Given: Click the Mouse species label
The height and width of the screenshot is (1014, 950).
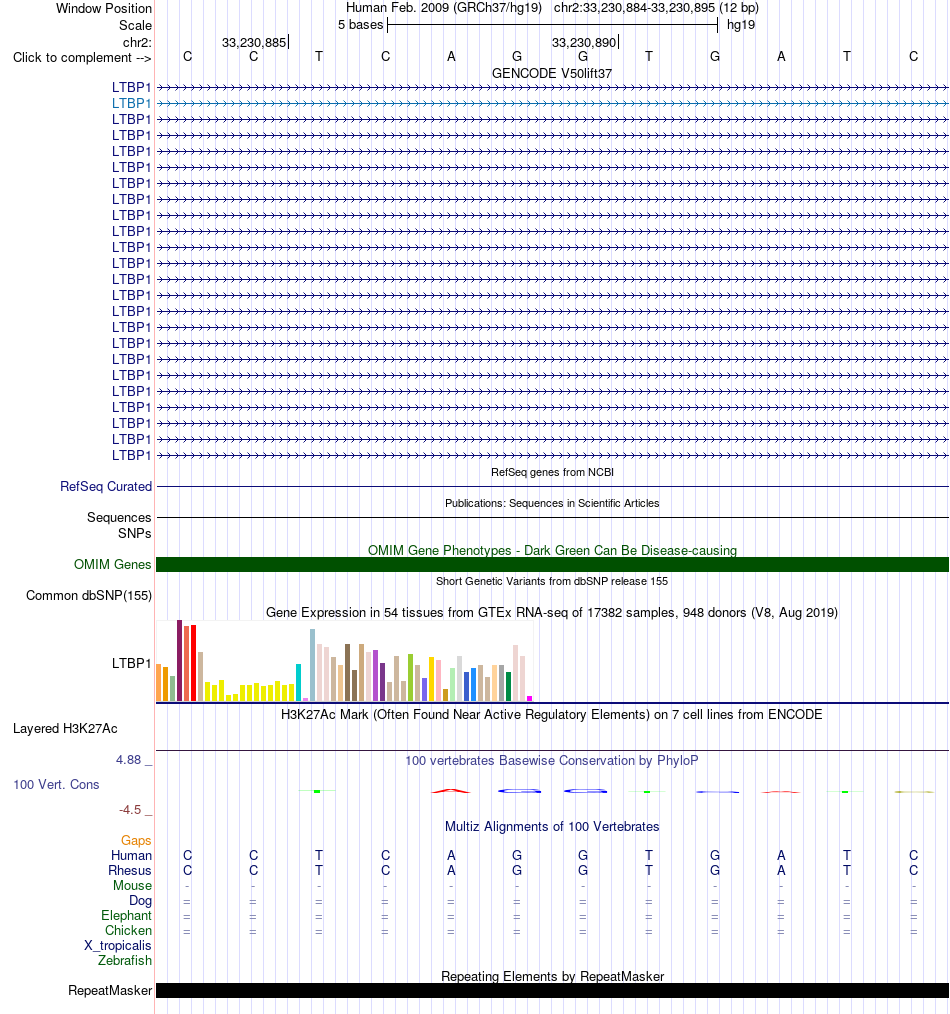Looking at the screenshot, I should [133, 885].
